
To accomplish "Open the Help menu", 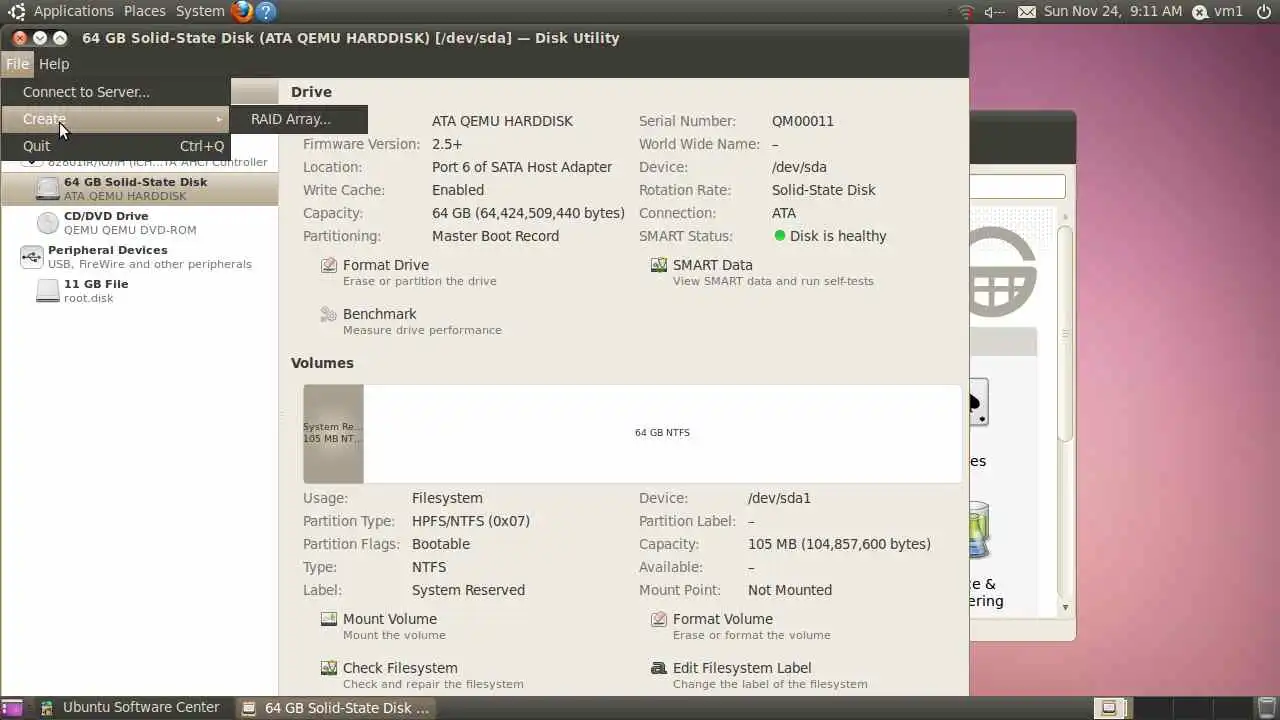I will tap(54, 64).
